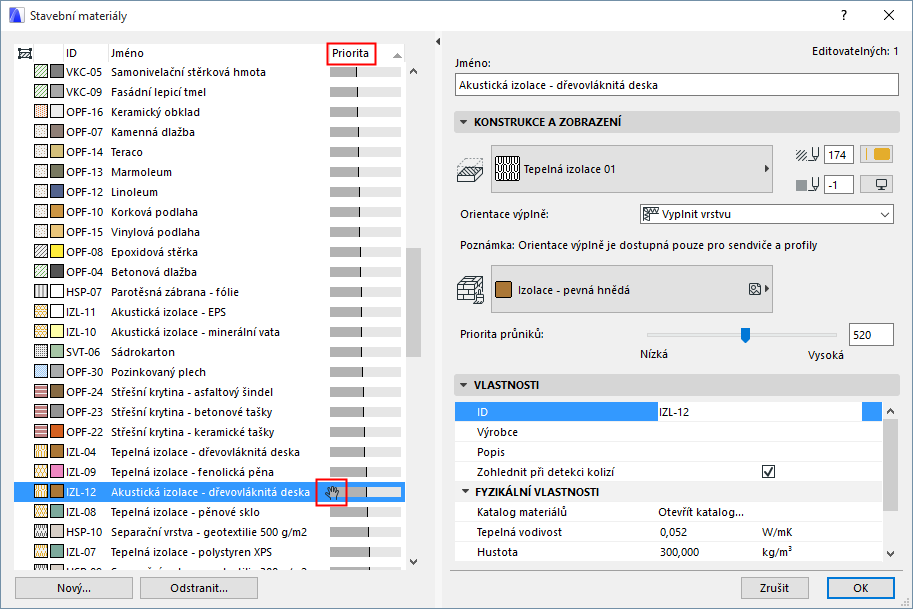Select the Tepelná izolace - polystyren XPS row
The image size is (913, 609).
click(210, 552)
